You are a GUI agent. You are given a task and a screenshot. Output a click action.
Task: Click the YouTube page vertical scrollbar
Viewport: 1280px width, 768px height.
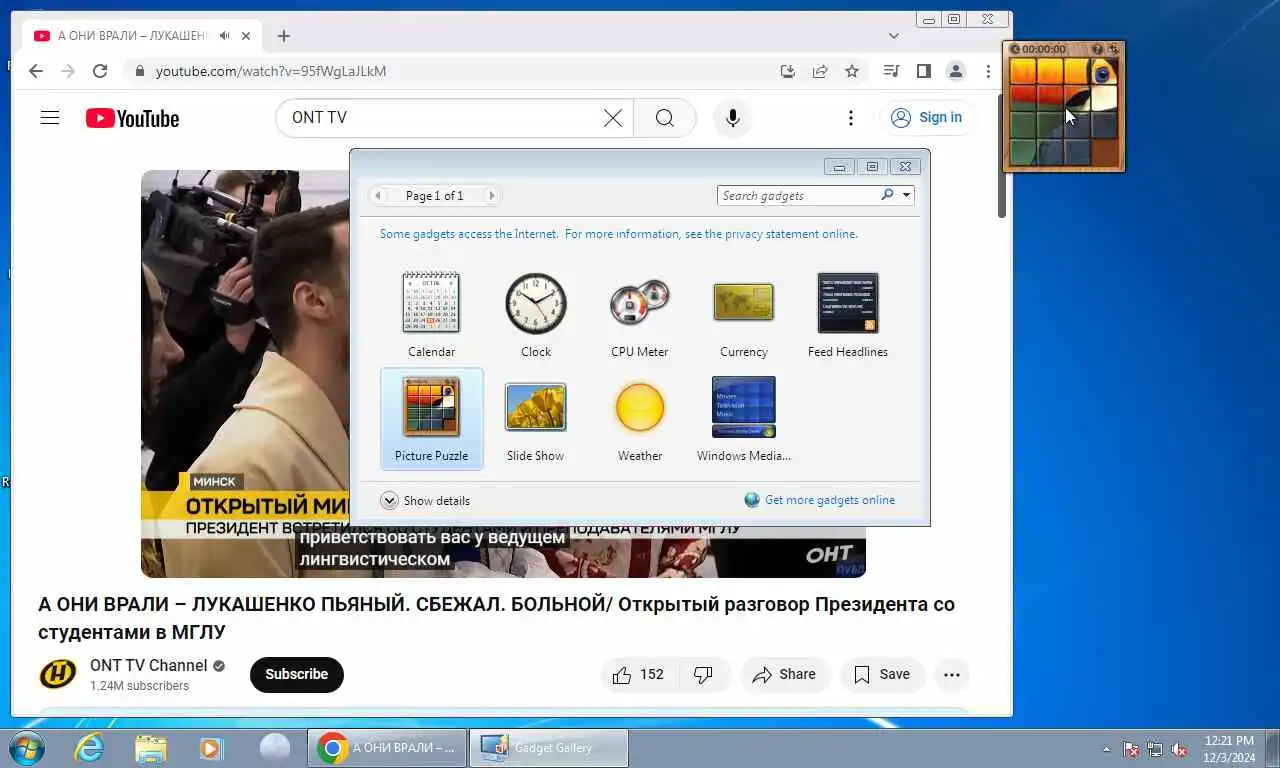[x=1001, y=155]
